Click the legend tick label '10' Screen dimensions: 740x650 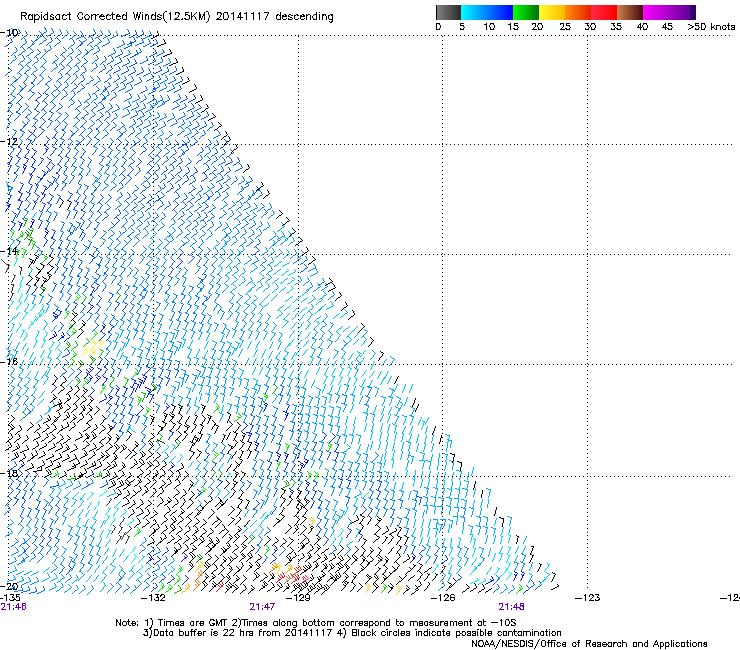(489, 27)
